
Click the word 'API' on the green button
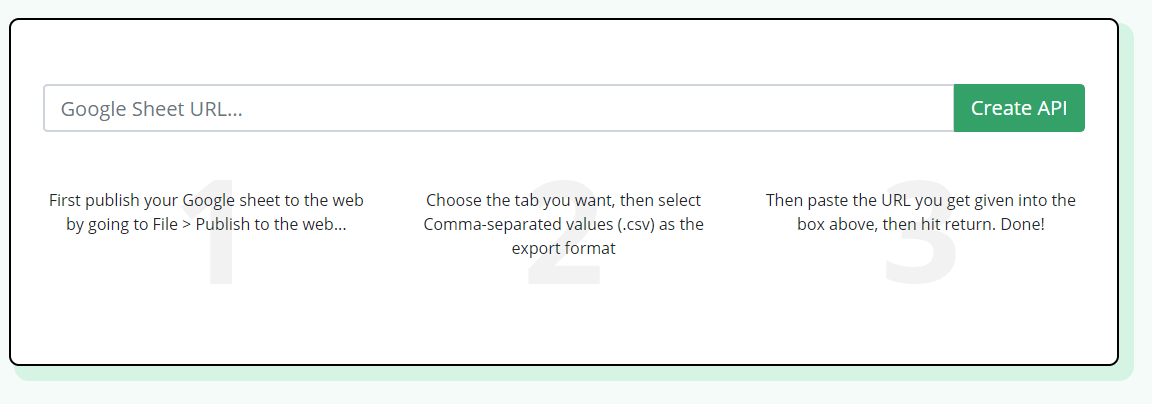pos(1052,108)
